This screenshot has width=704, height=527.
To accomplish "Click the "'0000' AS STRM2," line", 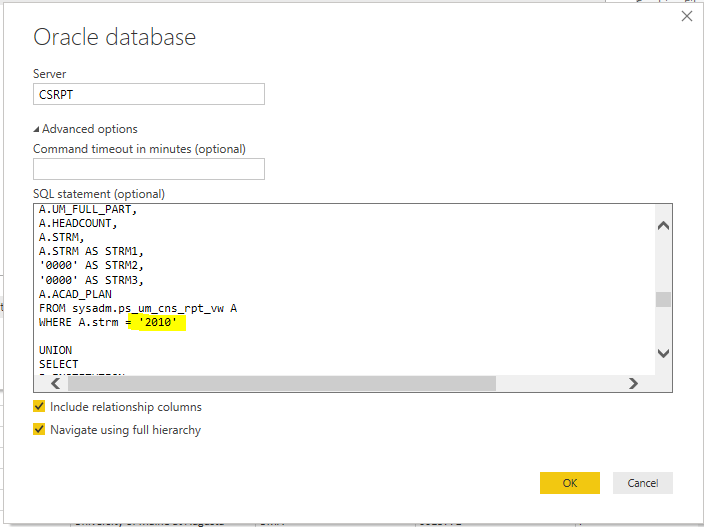I will point(91,266).
